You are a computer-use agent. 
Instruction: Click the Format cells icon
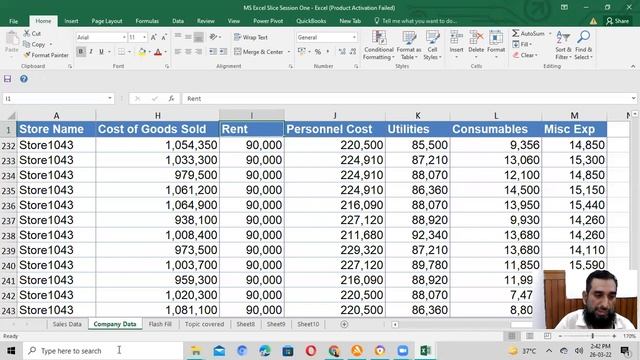coord(496,38)
